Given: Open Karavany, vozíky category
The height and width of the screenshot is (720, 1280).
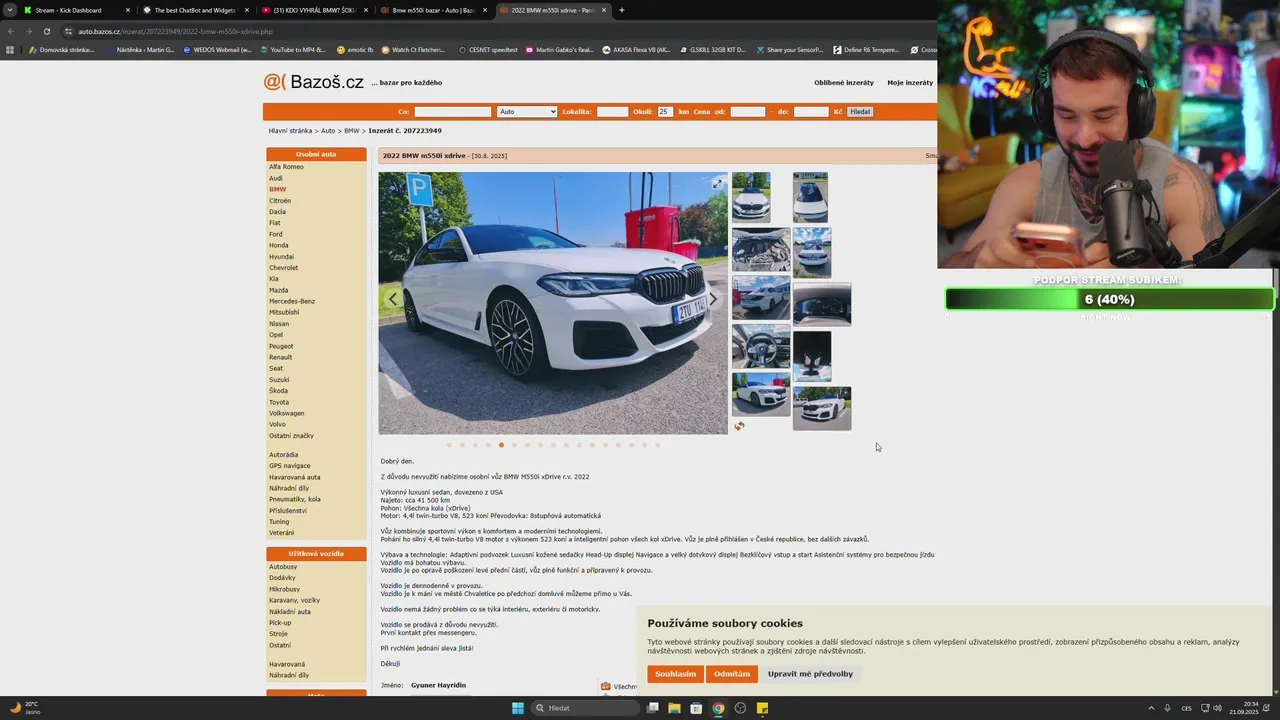Looking at the screenshot, I should pos(294,600).
